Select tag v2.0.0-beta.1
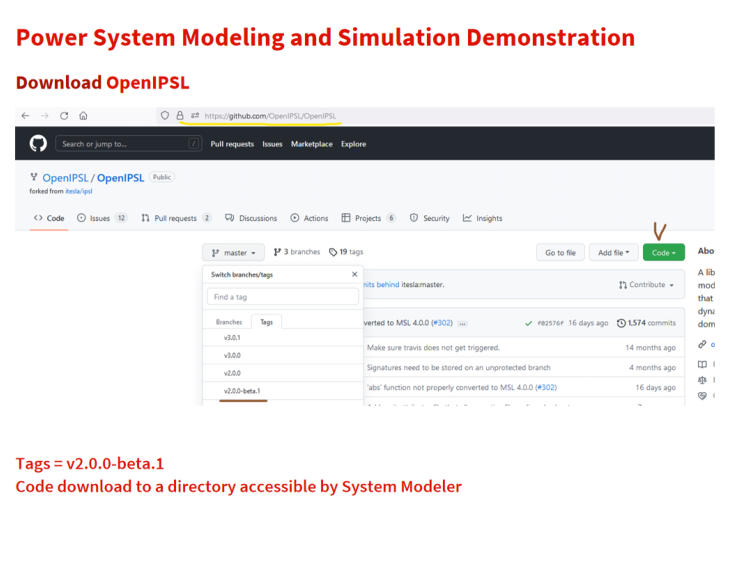The height and width of the screenshot is (562, 750). pyautogui.click(x=283, y=391)
